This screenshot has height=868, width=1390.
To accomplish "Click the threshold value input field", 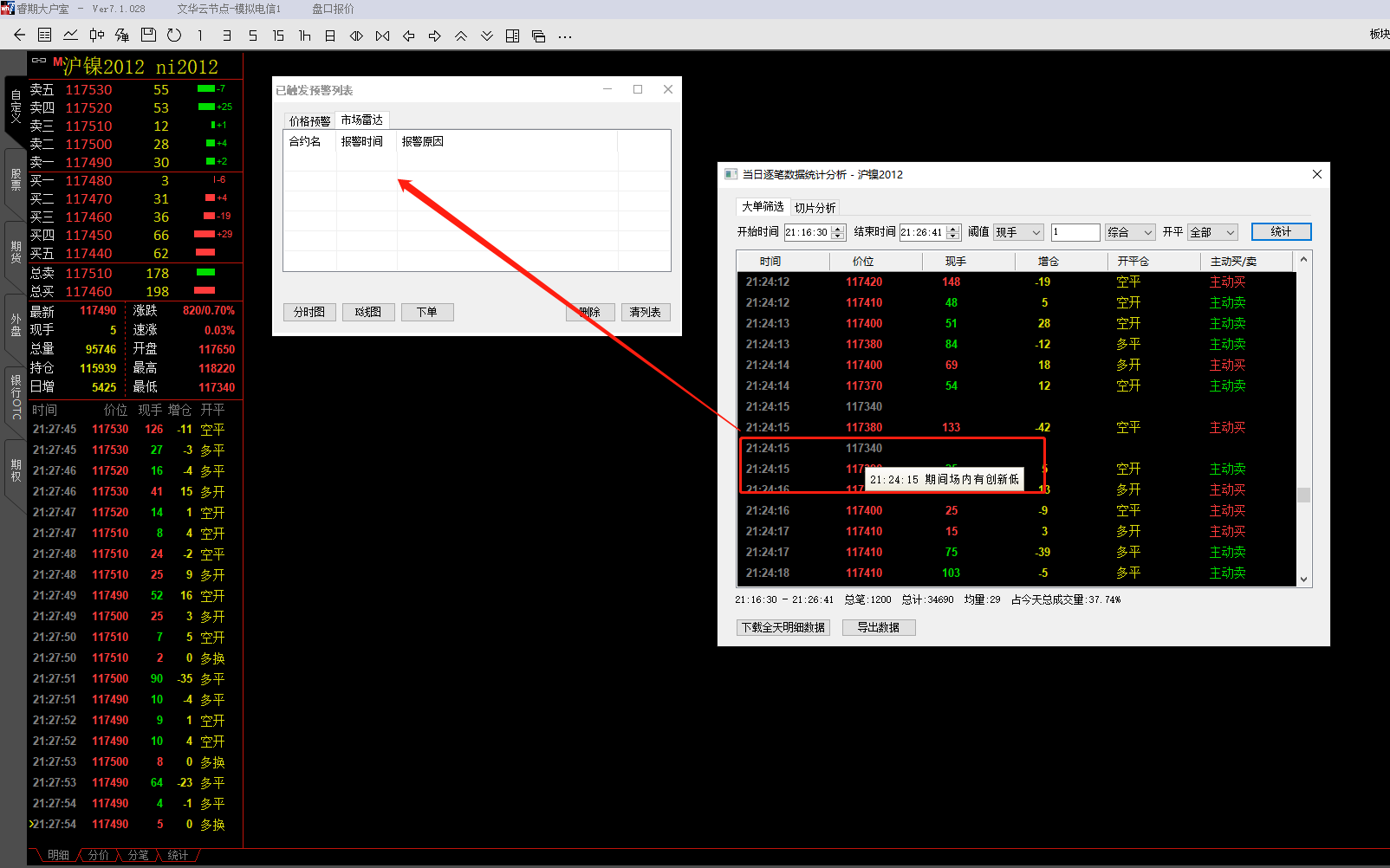I will click(x=1075, y=232).
